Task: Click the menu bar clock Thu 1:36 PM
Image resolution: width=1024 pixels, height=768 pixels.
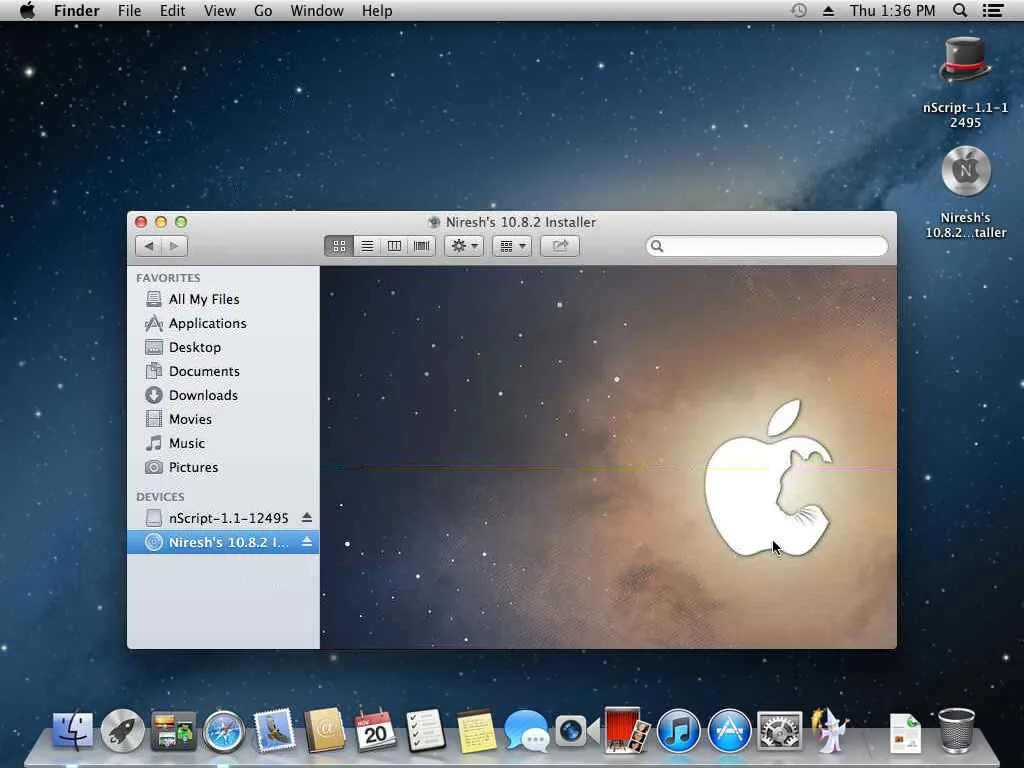Action: click(x=892, y=10)
